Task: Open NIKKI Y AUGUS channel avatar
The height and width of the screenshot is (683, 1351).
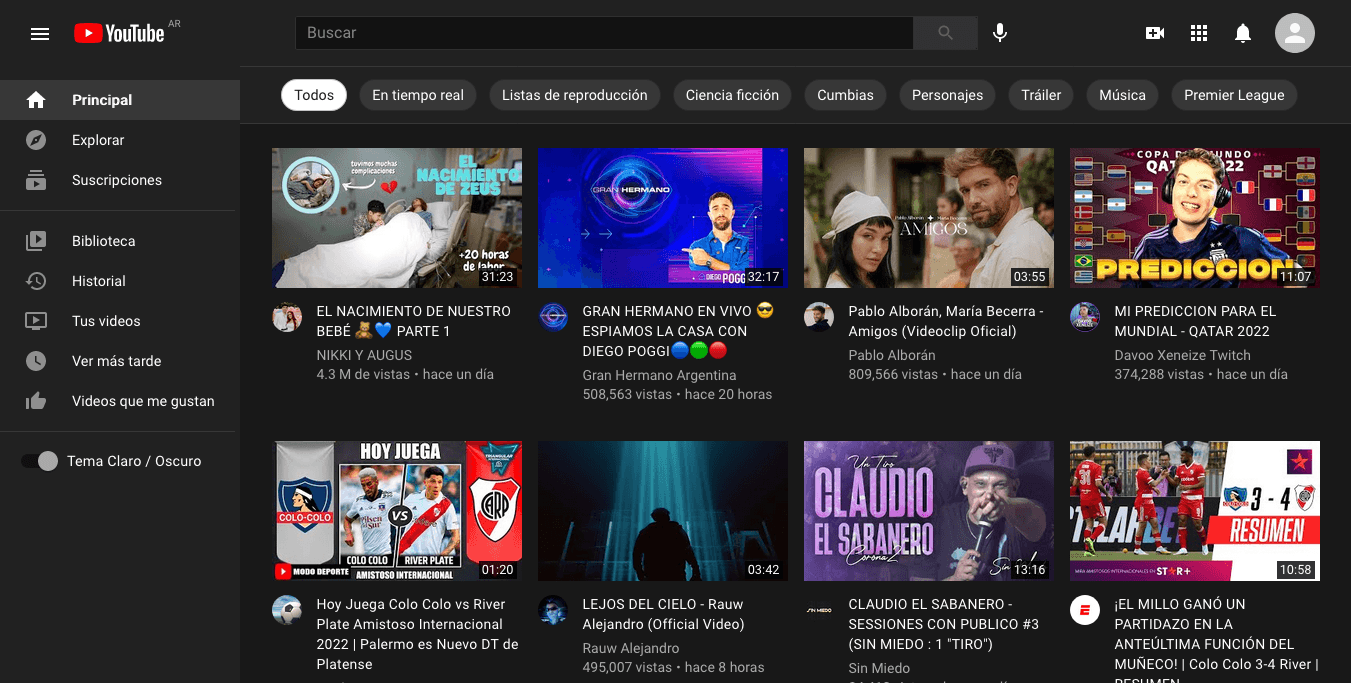Action: coord(287,317)
